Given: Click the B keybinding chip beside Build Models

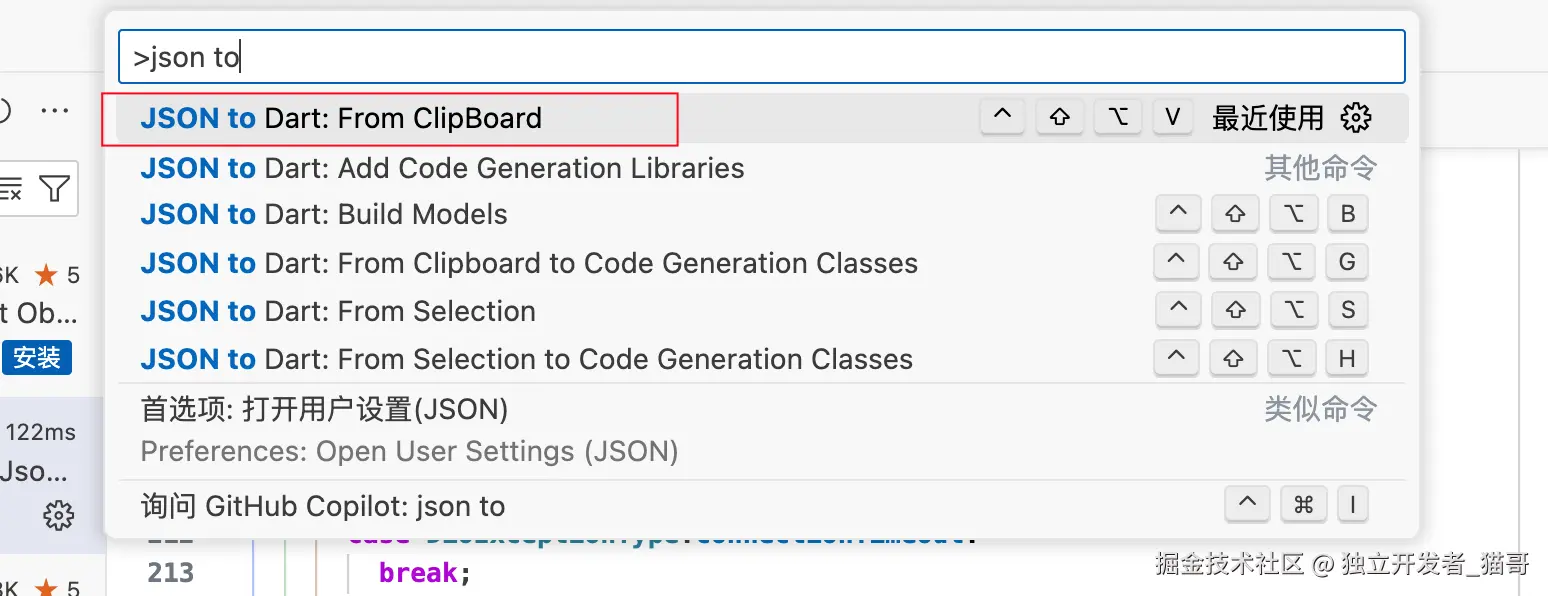Looking at the screenshot, I should point(1347,213).
